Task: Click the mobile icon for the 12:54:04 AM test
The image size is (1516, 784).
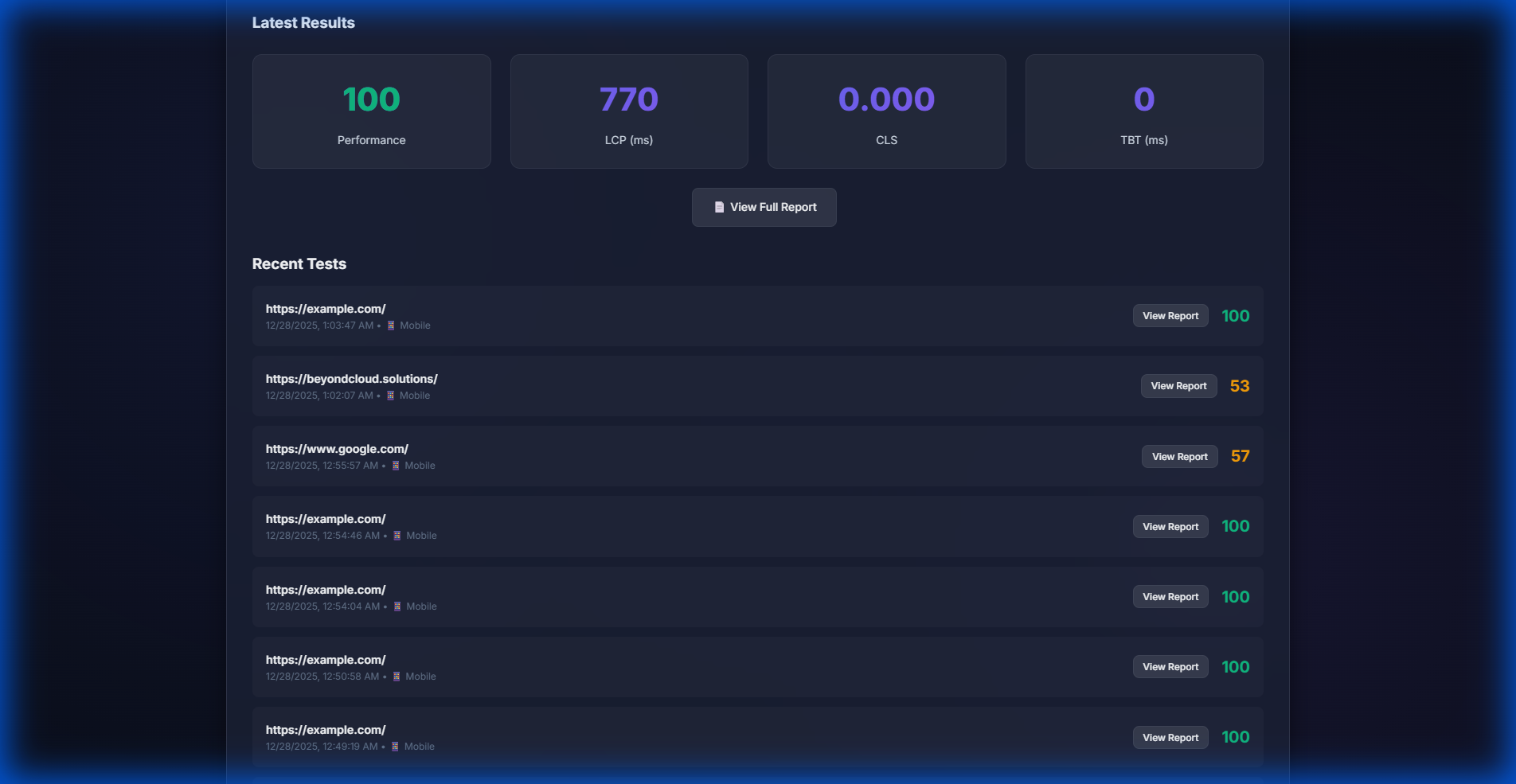Action: [397, 607]
